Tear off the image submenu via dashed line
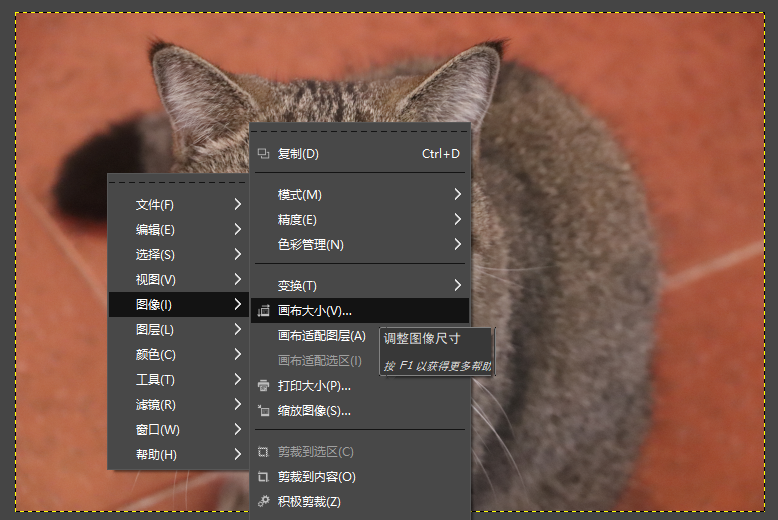This screenshot has width=778, height=520. click(360, 130)
